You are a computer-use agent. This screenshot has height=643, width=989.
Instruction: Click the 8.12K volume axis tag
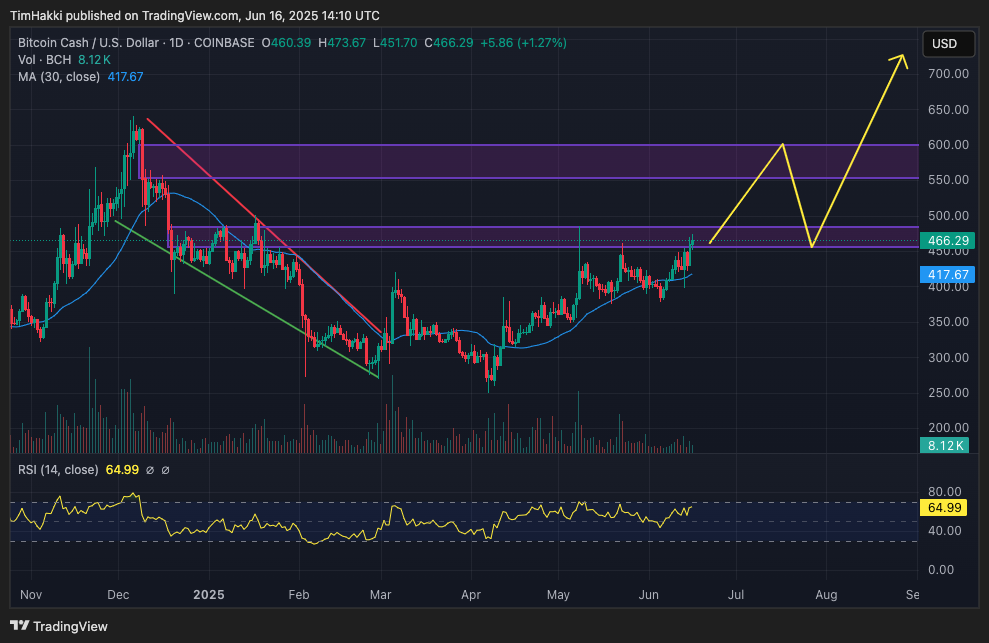click(x=945, y=446)
